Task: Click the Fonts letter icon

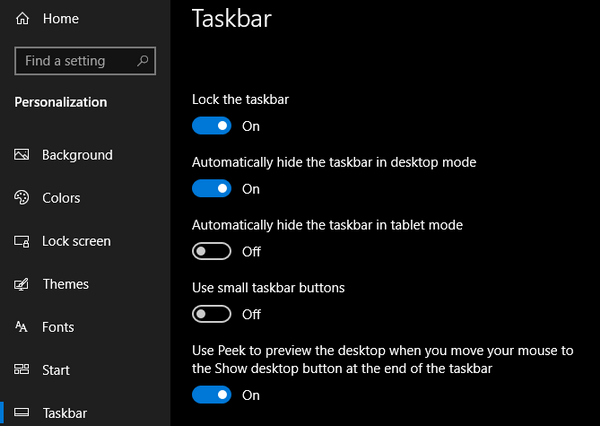Action: point(22,327)
